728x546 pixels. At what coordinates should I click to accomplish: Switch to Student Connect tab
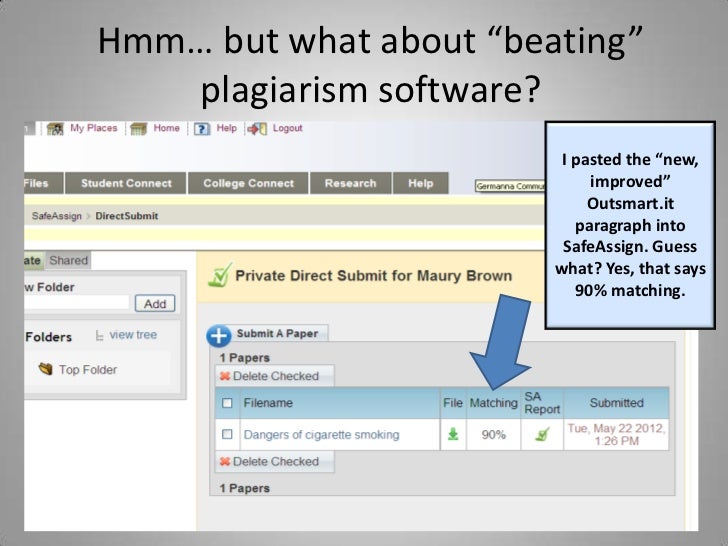coord(126,183)
